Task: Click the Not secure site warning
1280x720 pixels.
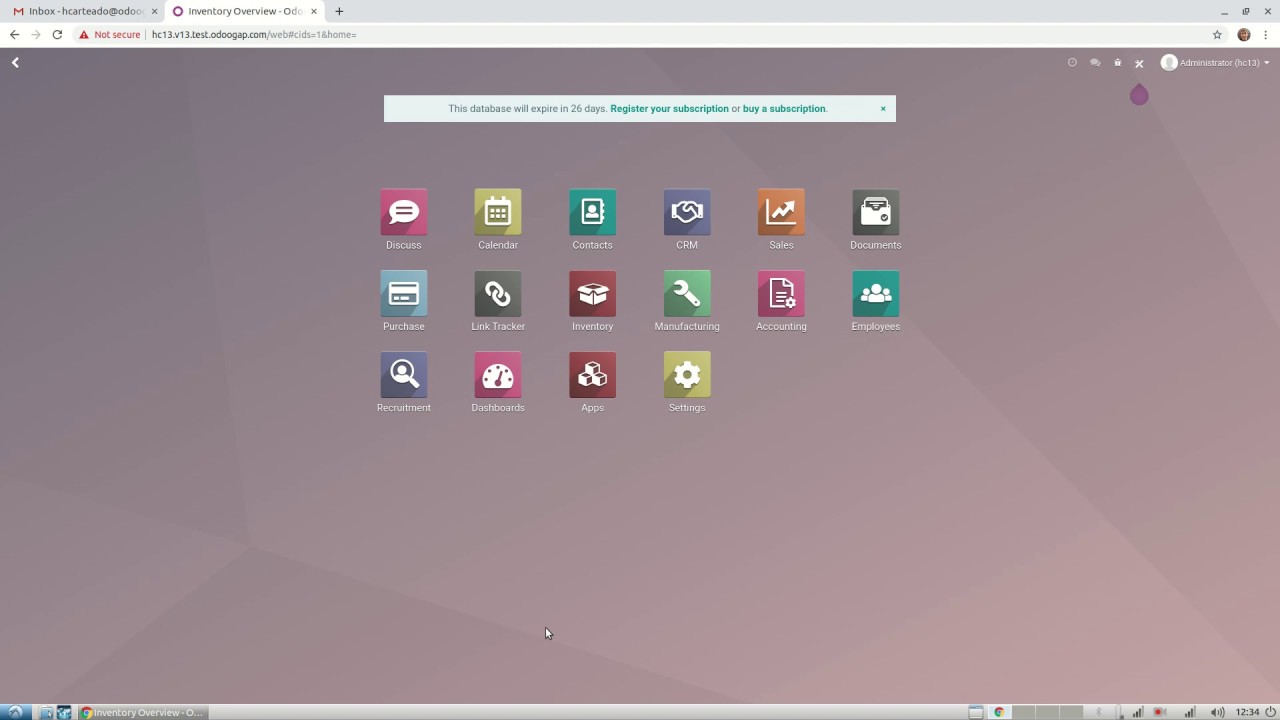Action: 110,34
